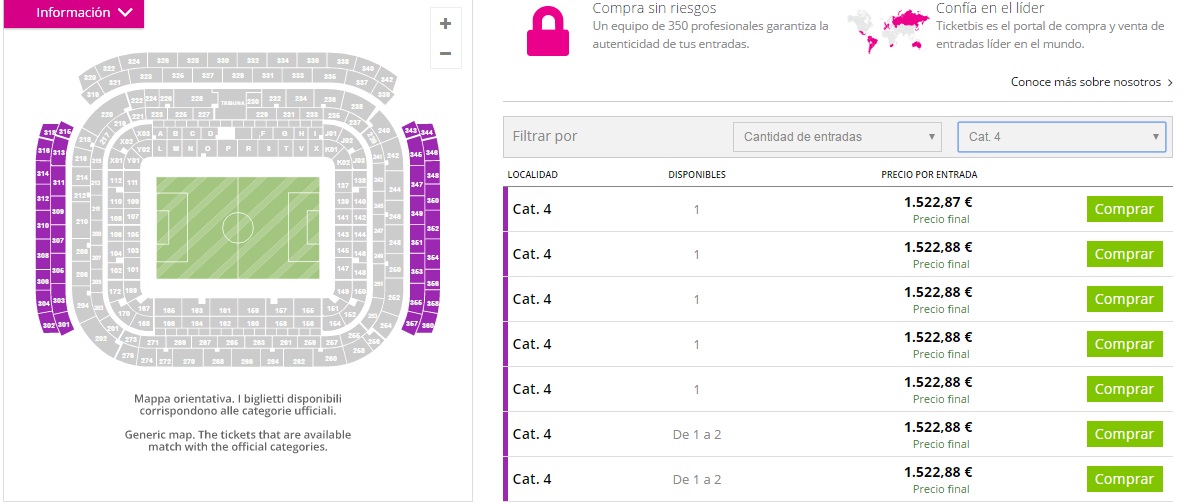Select purple section 302 on stadium map
This screenshot has width=1183, height=502.
48,326
